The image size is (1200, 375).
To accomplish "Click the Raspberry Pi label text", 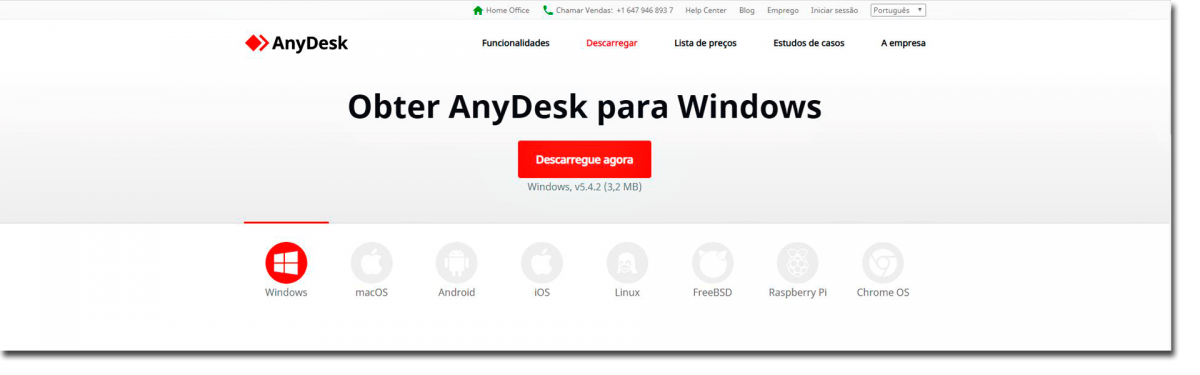I will pos(798,293).
